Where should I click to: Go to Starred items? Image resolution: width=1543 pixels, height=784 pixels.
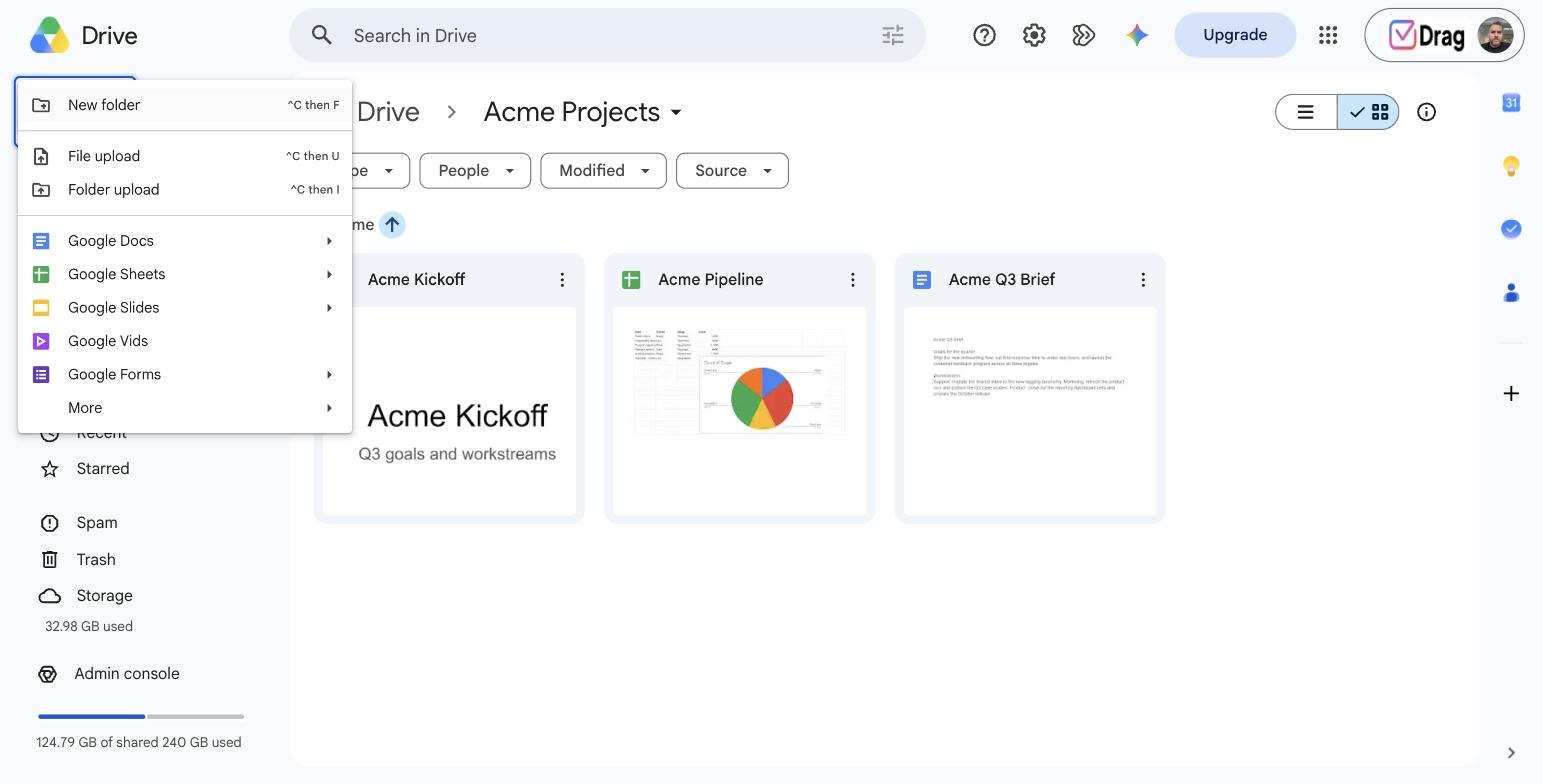tap(103, 469)
